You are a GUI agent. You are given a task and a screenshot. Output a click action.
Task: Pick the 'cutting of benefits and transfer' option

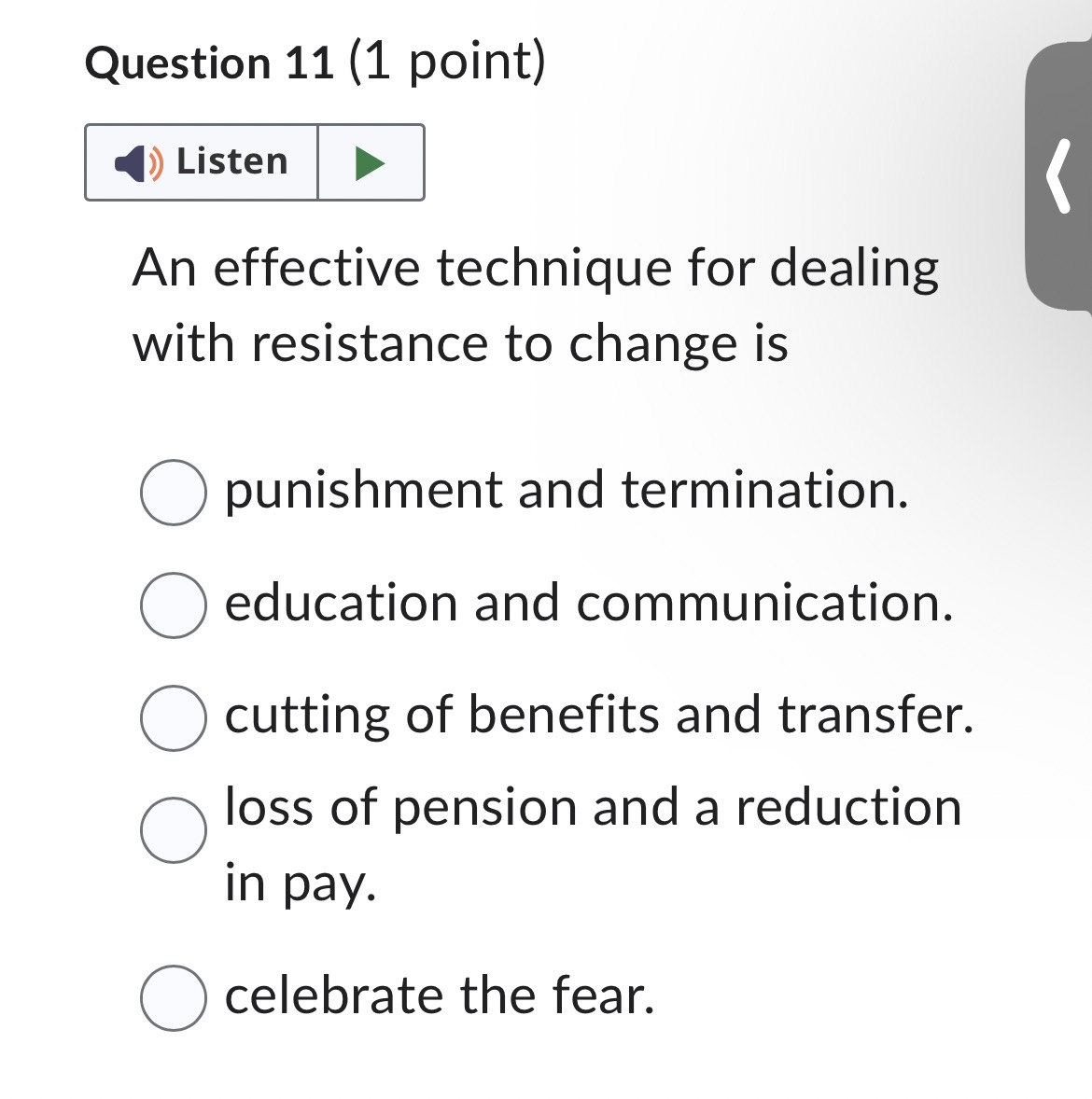[x=172, y=716]
